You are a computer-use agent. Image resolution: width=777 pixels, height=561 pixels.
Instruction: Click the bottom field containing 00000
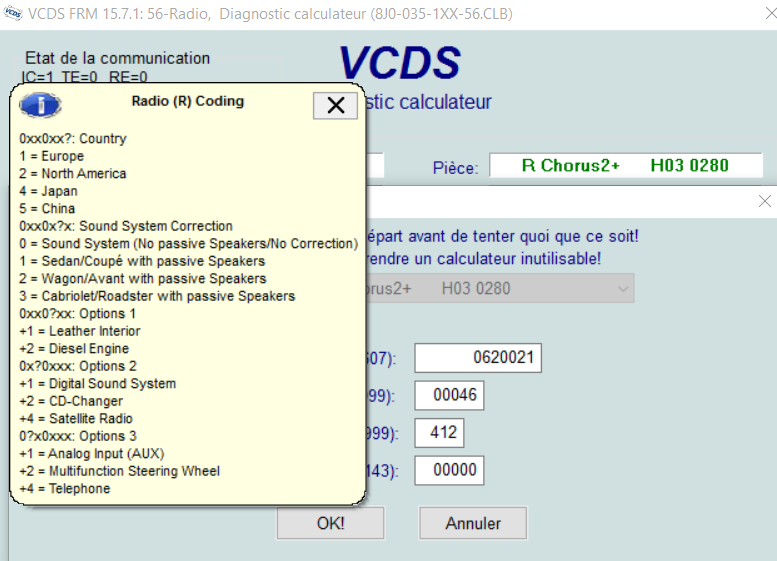[x=449, y=470]
